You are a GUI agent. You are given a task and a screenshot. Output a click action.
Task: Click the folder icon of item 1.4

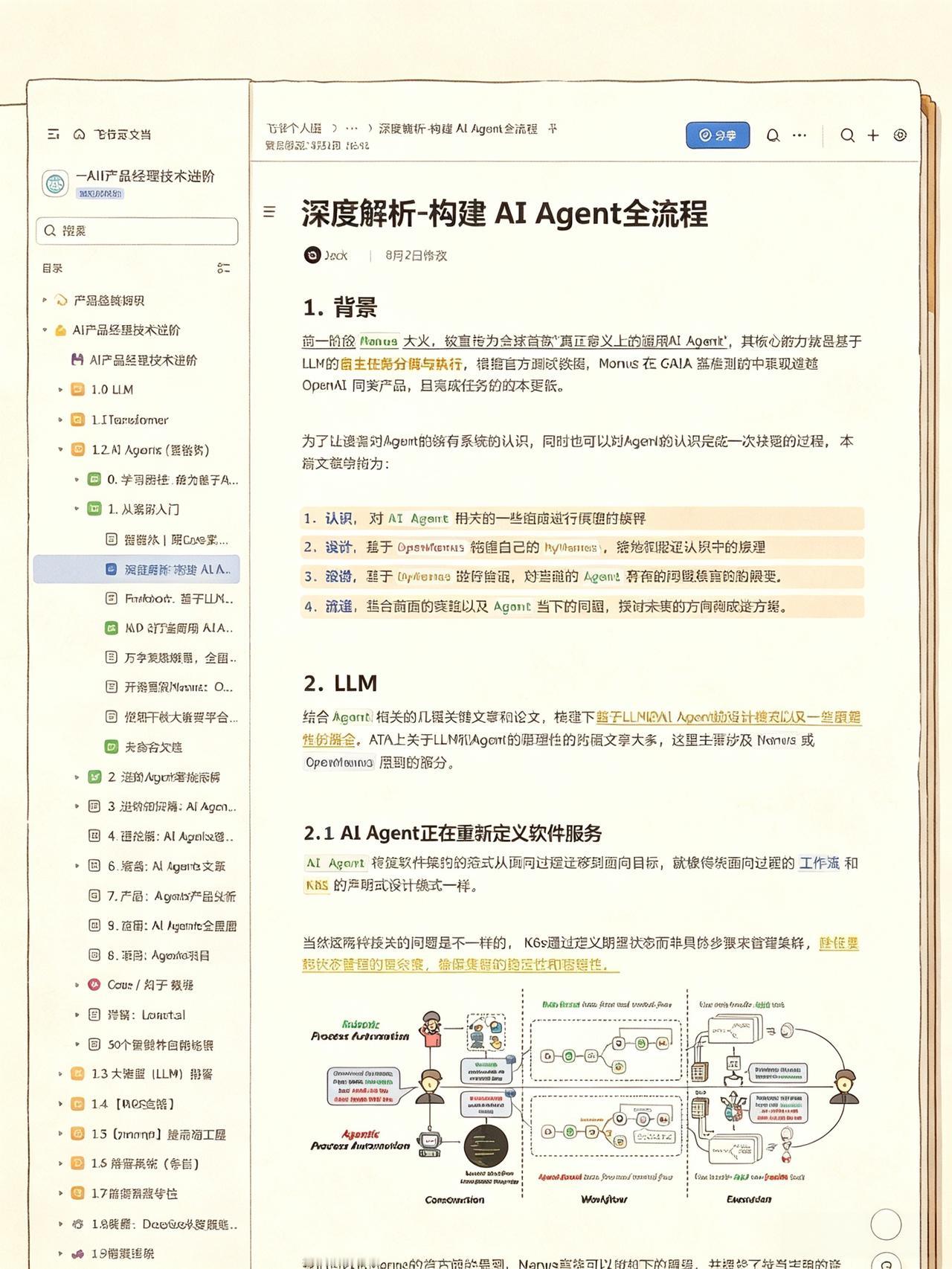click(x=77, y=1104)
